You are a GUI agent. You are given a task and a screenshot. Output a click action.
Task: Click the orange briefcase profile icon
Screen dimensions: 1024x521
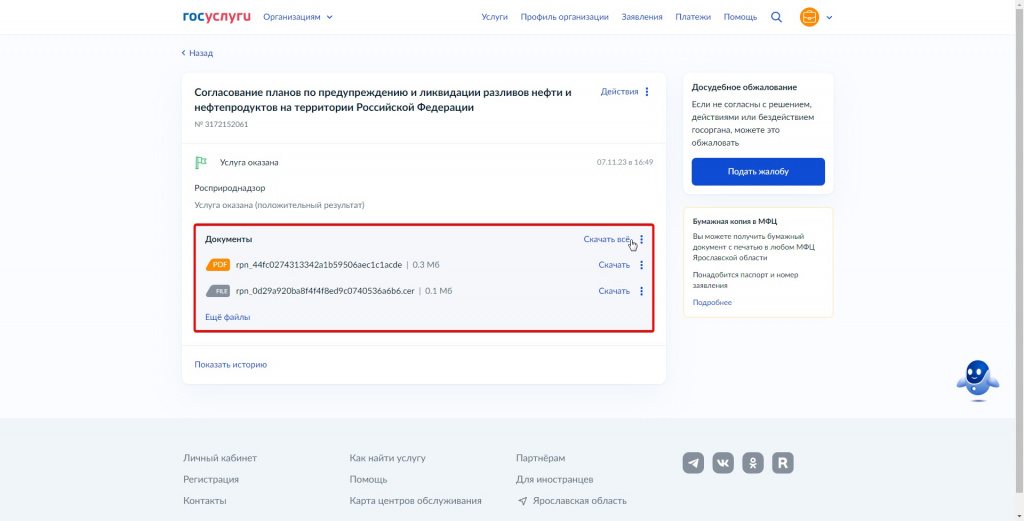click(x=809, y=18)
